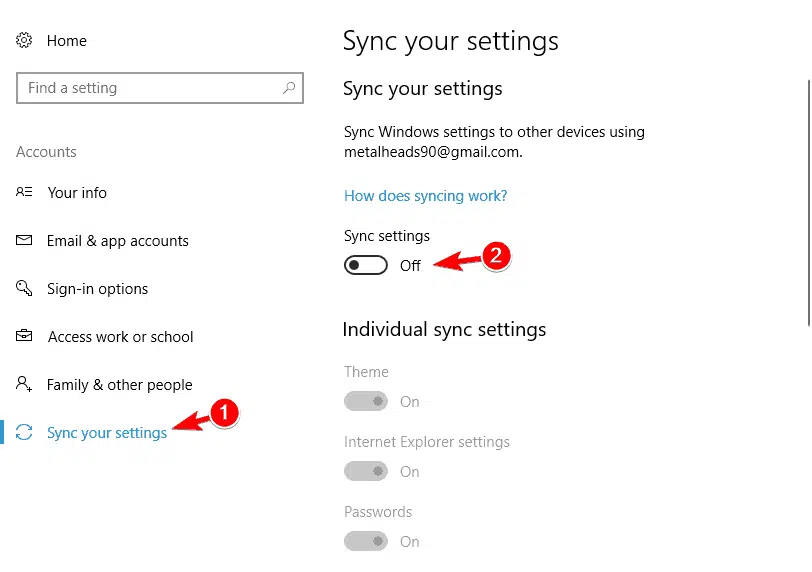Select Family & other people
The image size is (812, 572).
point(120,385)
